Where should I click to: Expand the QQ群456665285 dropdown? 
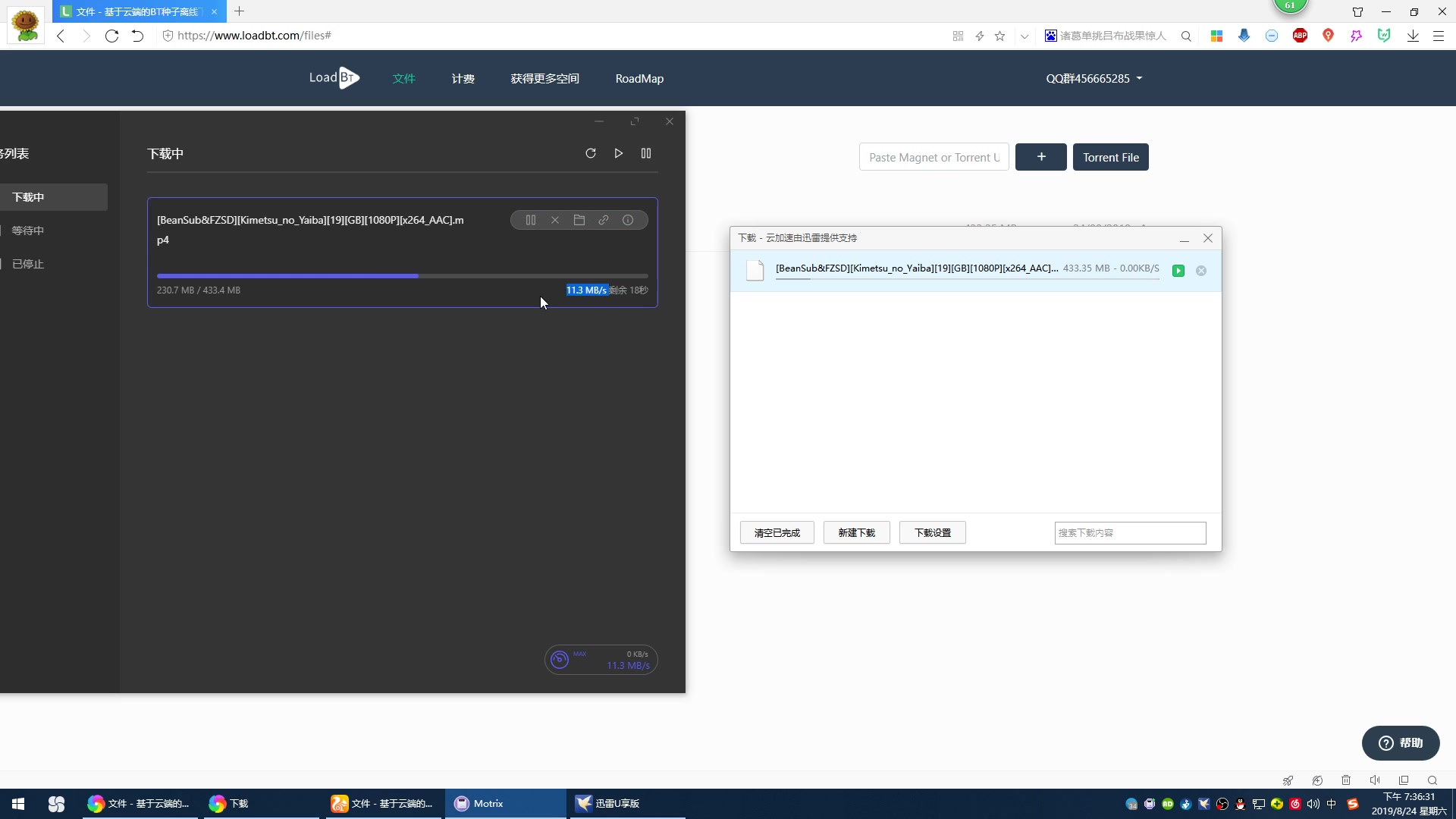coord(1094,79)
